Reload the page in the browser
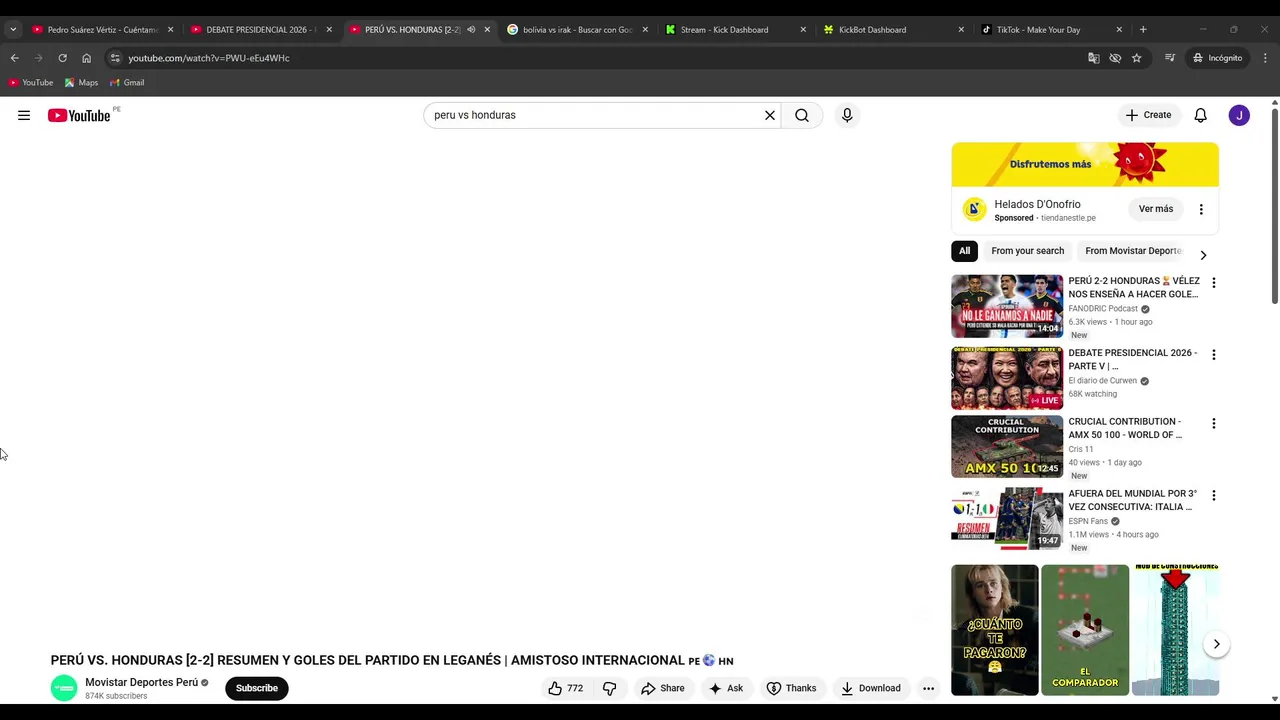Image resolution: width=1280 pixels, height=720 pixels. (62, 58)
